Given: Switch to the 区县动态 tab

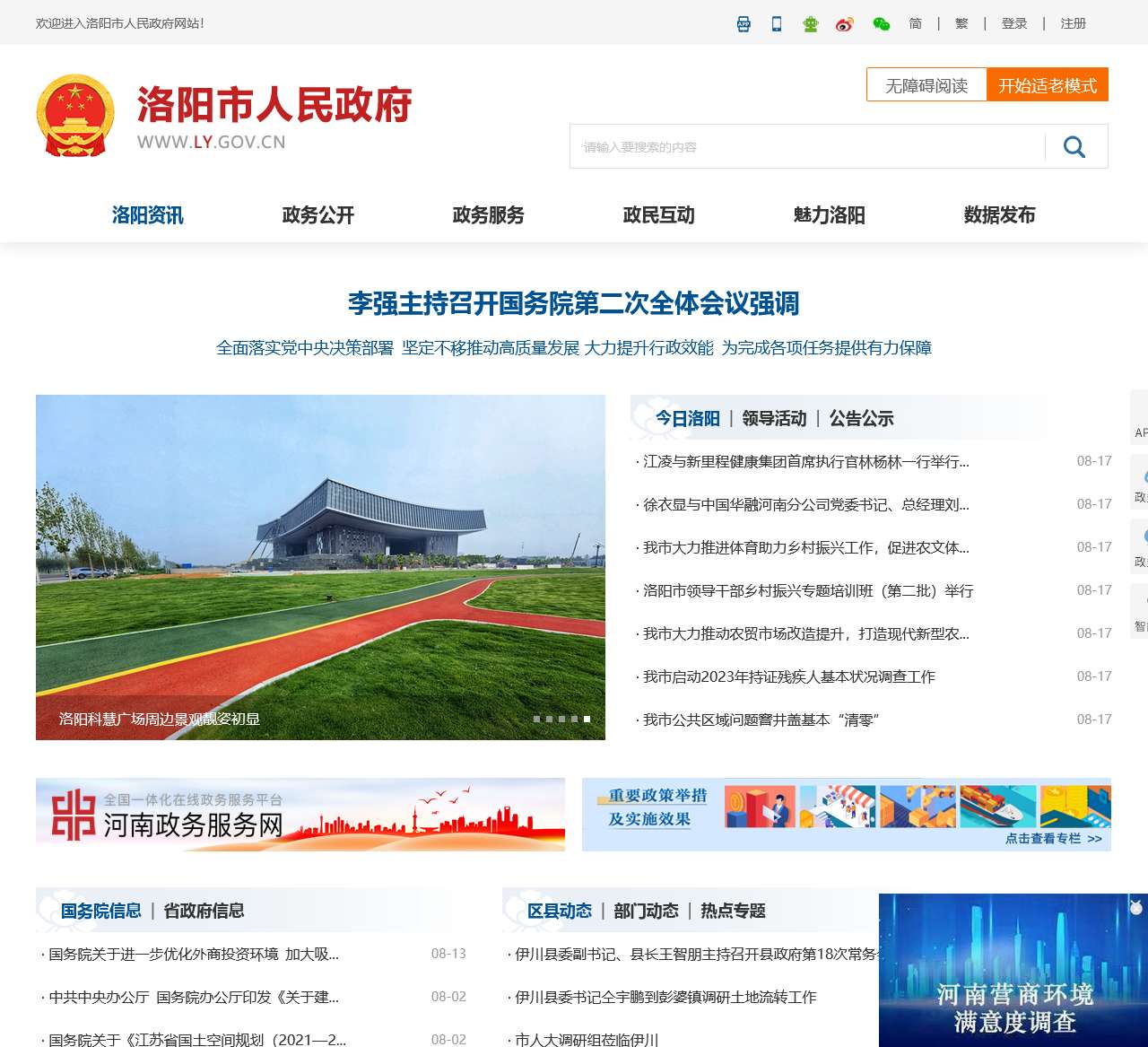Looking at the screenshot, I should 560,912.
